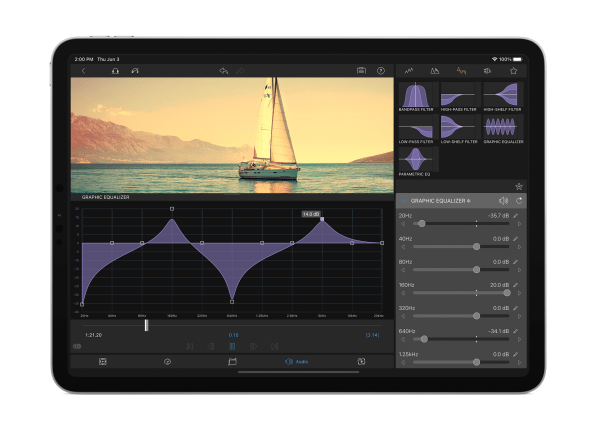Select the High-Pass Filter preset
The width and height of the screenshot is (596, 431).
pyautogui.click(x=458, y=97)
